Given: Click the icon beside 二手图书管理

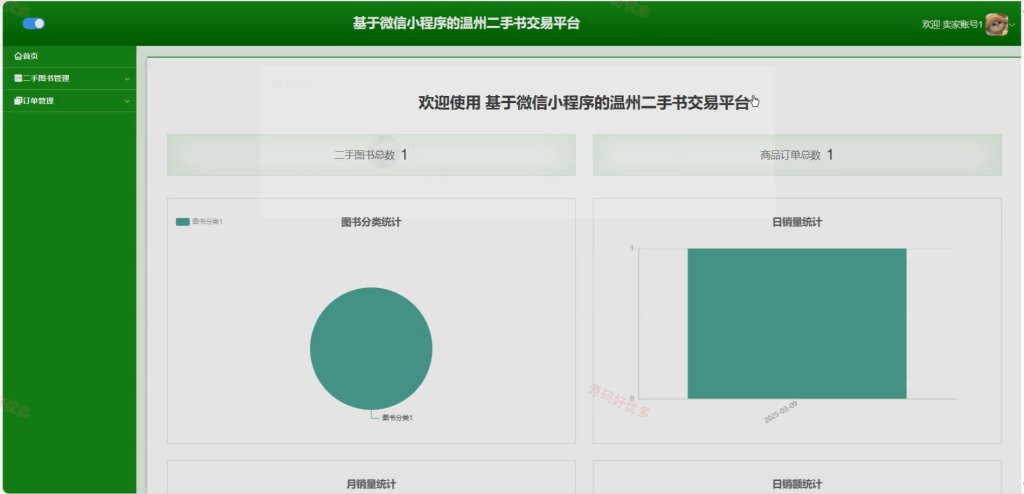Looking at the screenshot, I should (18, 78).
